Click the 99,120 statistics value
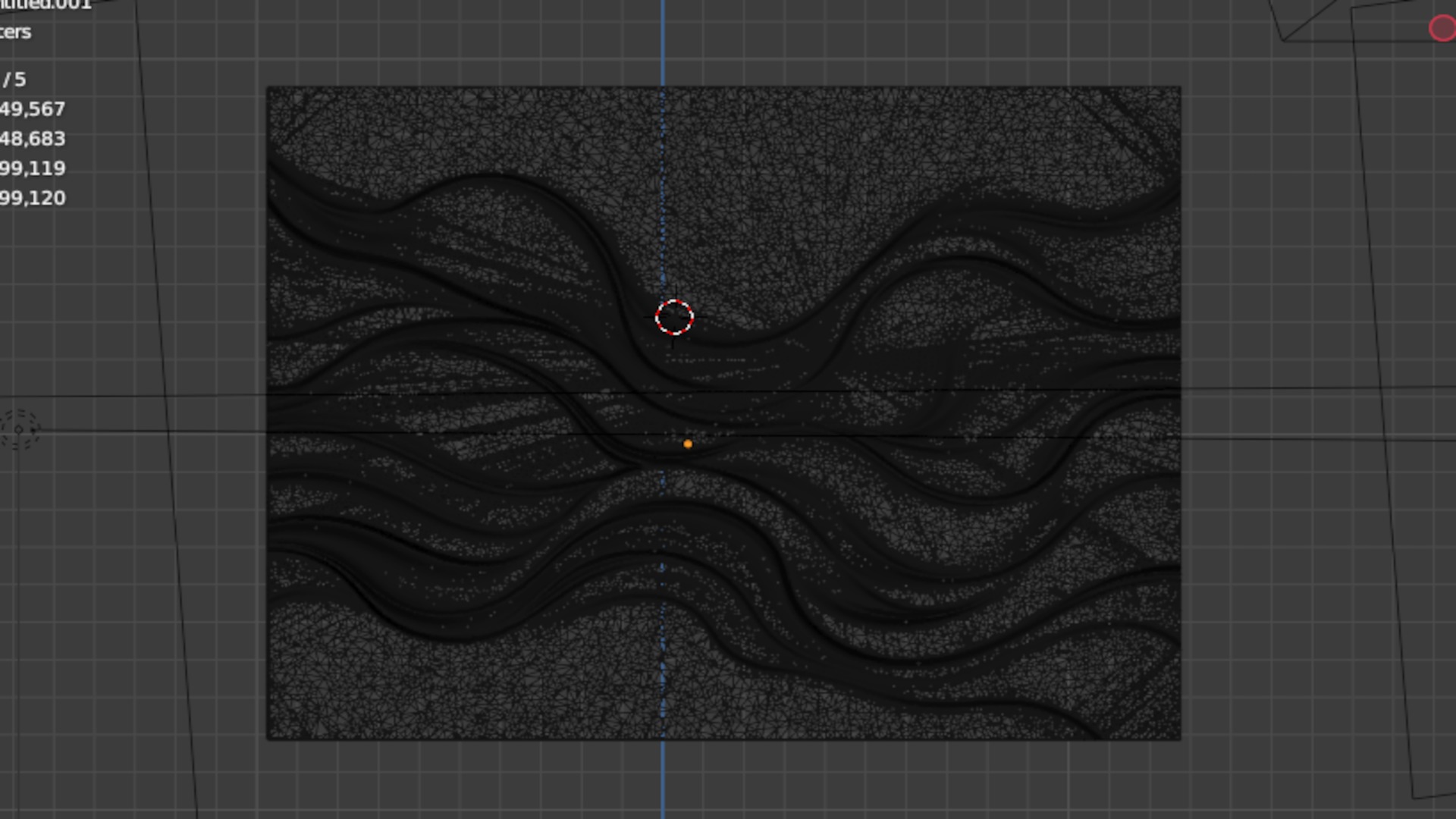Viewport: 1456px width, 819px height. point(33,198)
